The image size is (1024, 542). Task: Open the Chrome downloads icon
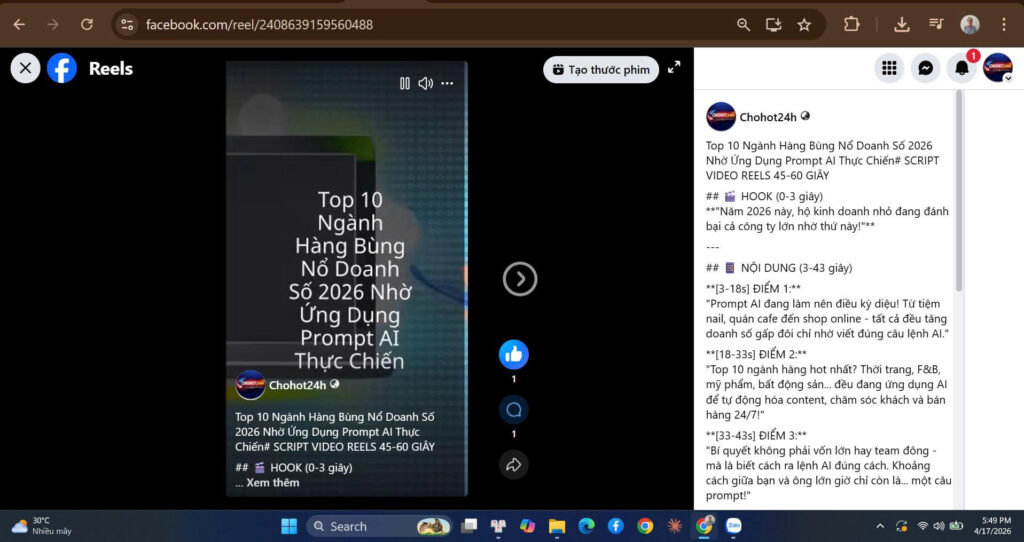[x=901, y=25]
